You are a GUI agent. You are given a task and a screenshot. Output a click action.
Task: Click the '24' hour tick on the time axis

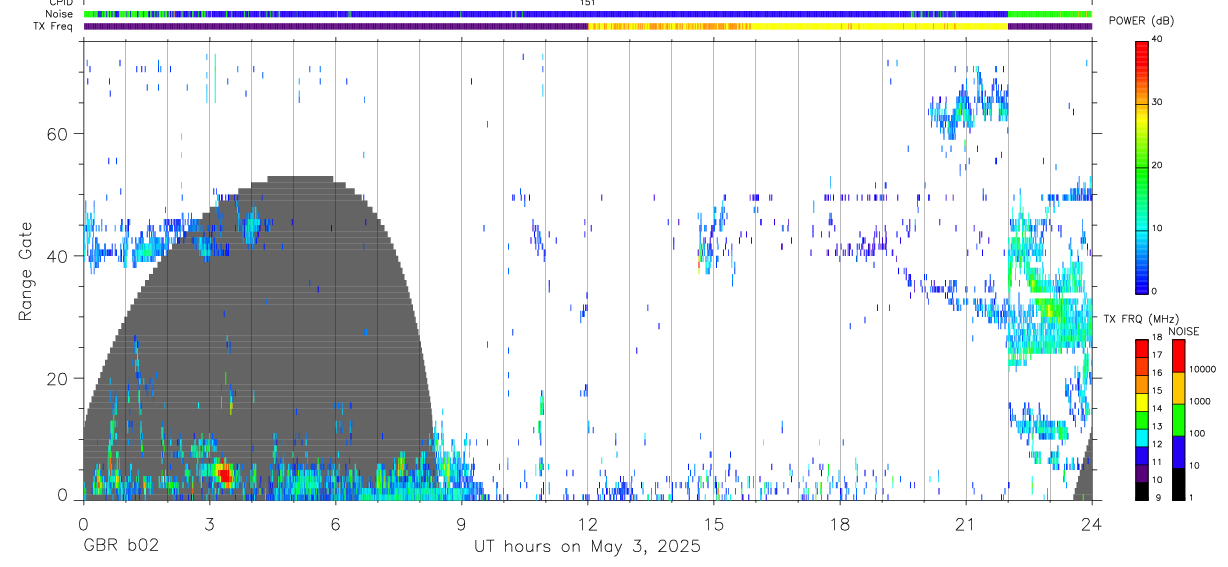pyautogui.click(x=1092, y=523)
